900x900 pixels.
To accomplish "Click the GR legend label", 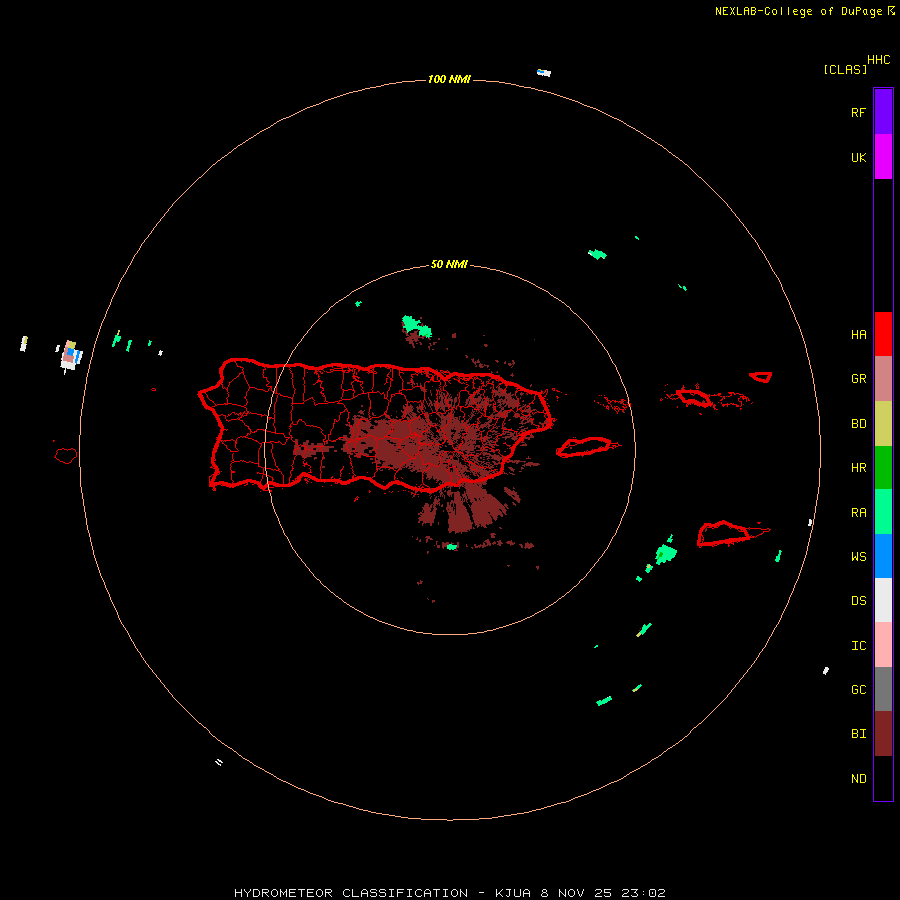I will (859, 379).
